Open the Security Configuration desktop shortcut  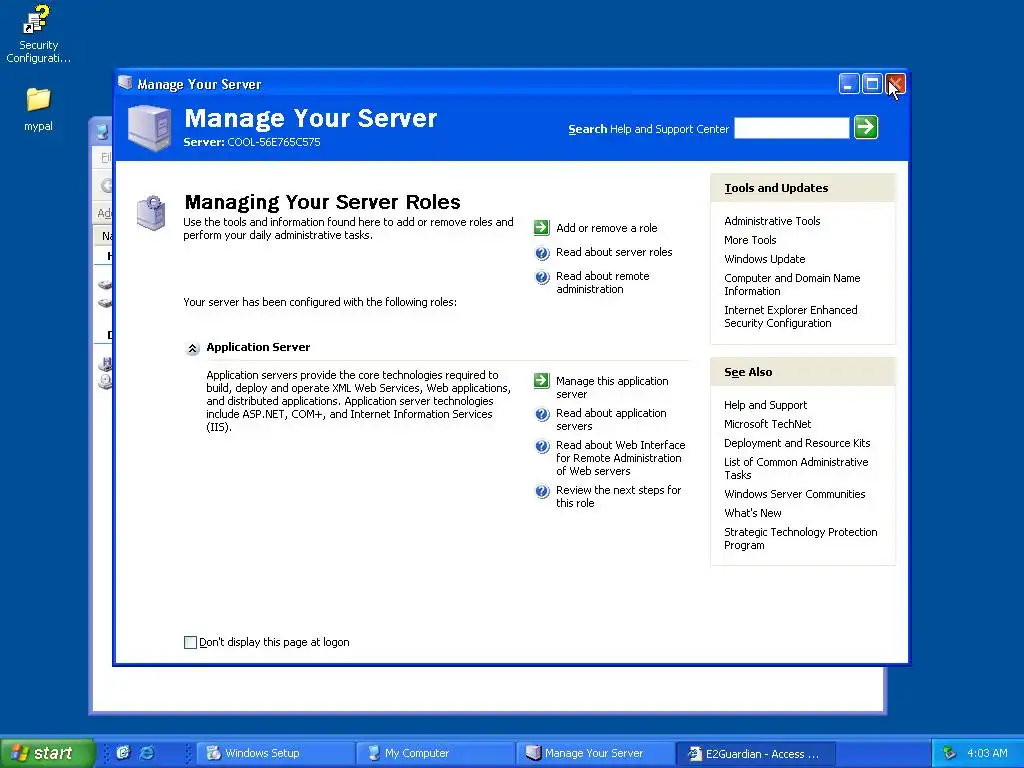tap(38, 34)
